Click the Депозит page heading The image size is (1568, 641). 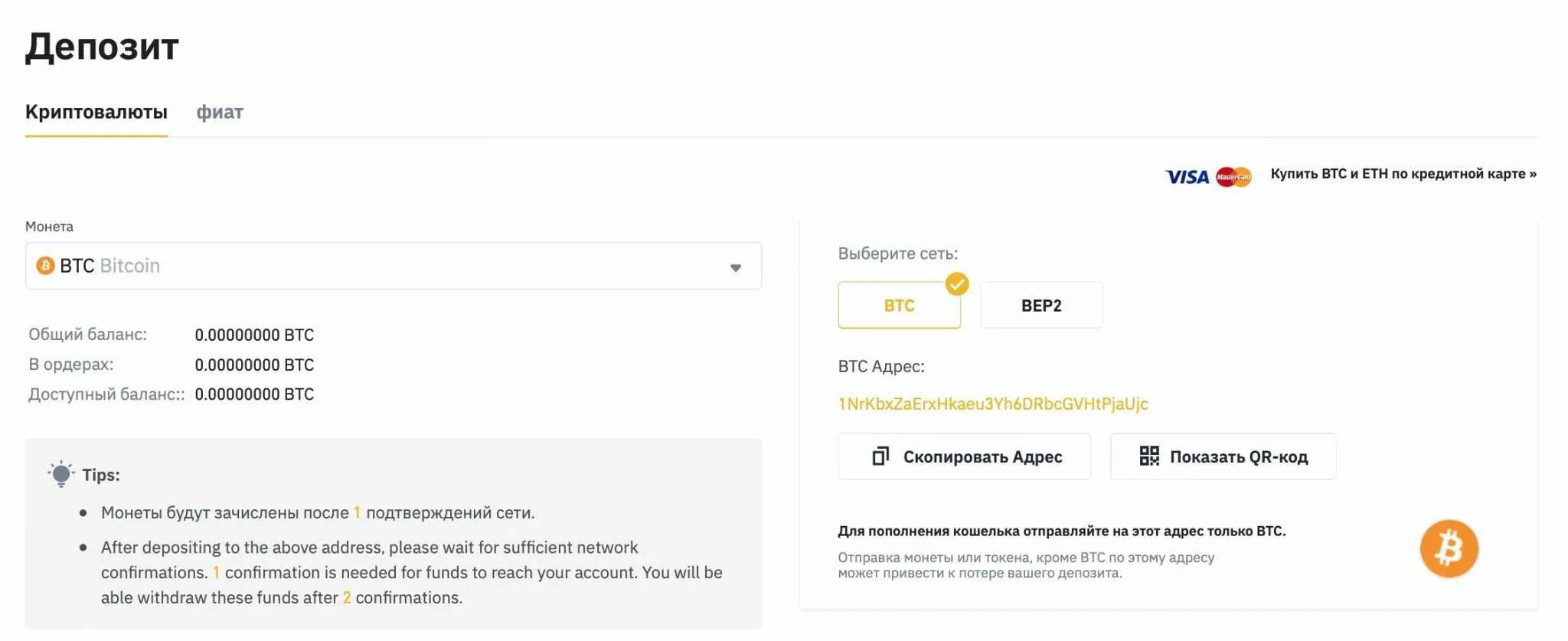pyautogui.click(x=102, y=47)
